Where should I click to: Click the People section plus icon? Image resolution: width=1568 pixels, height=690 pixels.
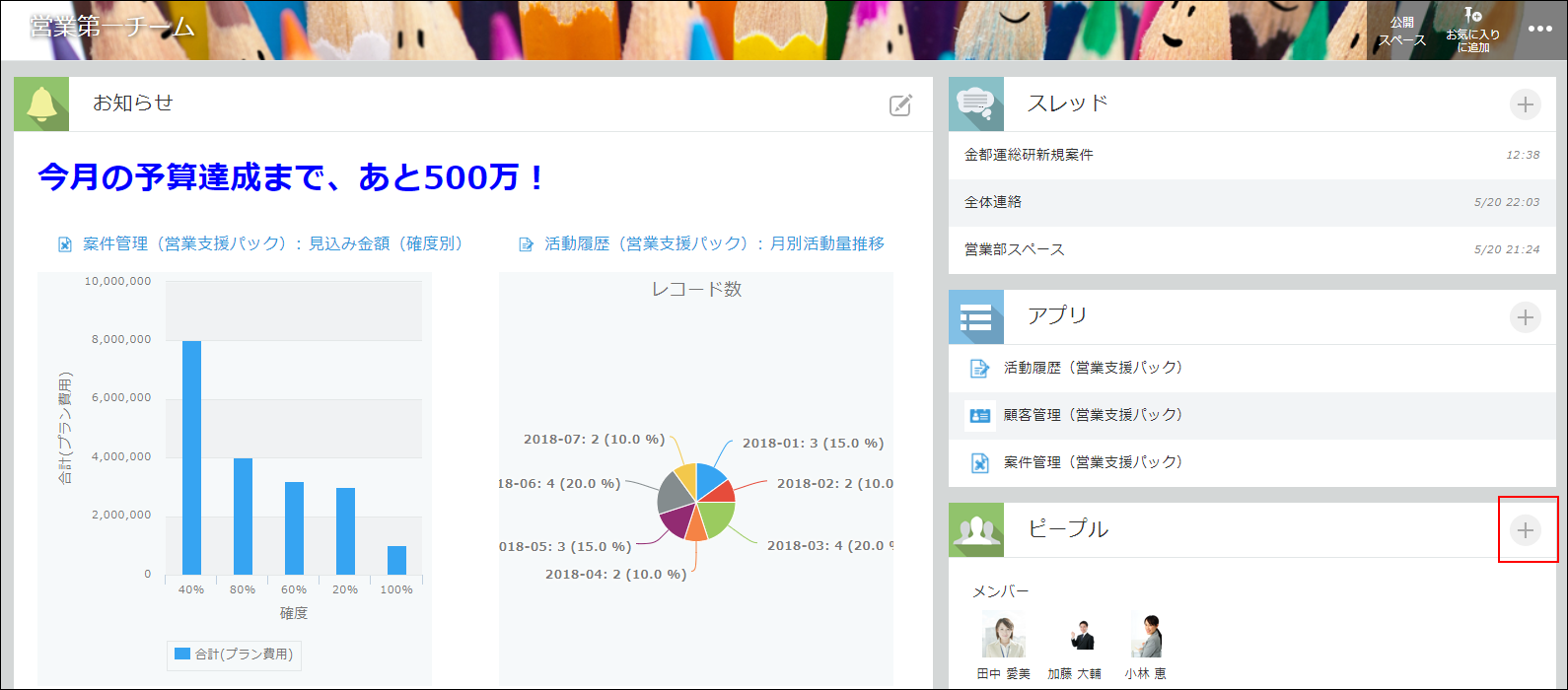point(1525,530)
